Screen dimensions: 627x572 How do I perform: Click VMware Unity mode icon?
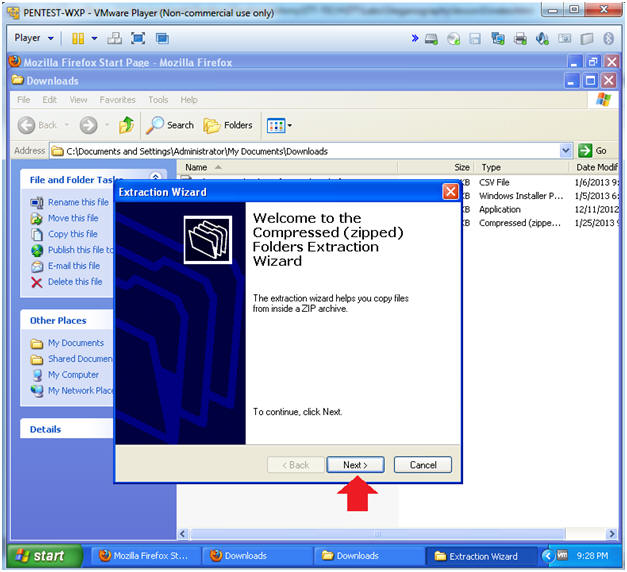[x=162, y=38]
